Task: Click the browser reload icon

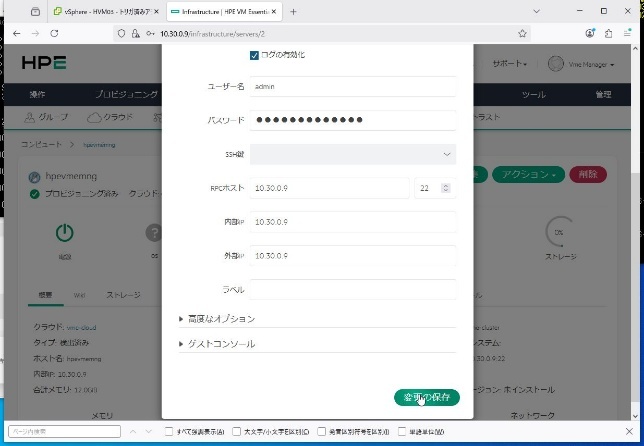Action: click(x=54, y=33)
